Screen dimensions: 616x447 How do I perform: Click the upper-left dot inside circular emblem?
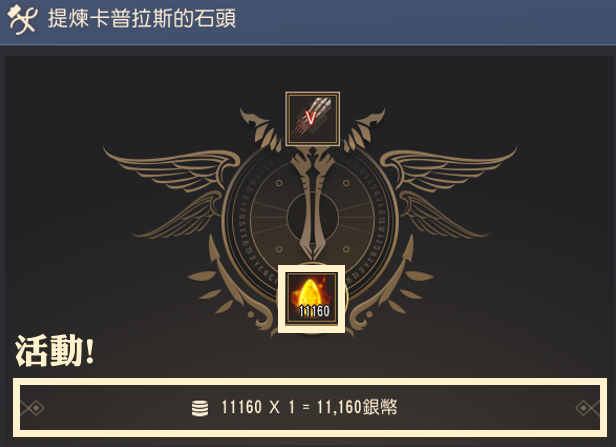point(279,183)
